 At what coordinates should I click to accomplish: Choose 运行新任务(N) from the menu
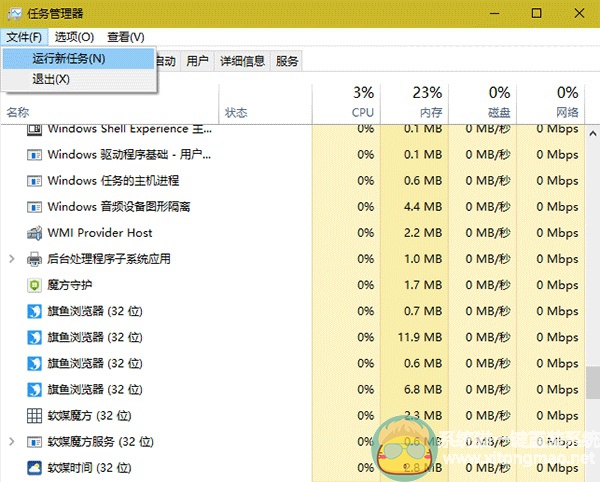(x=78, y=59)
